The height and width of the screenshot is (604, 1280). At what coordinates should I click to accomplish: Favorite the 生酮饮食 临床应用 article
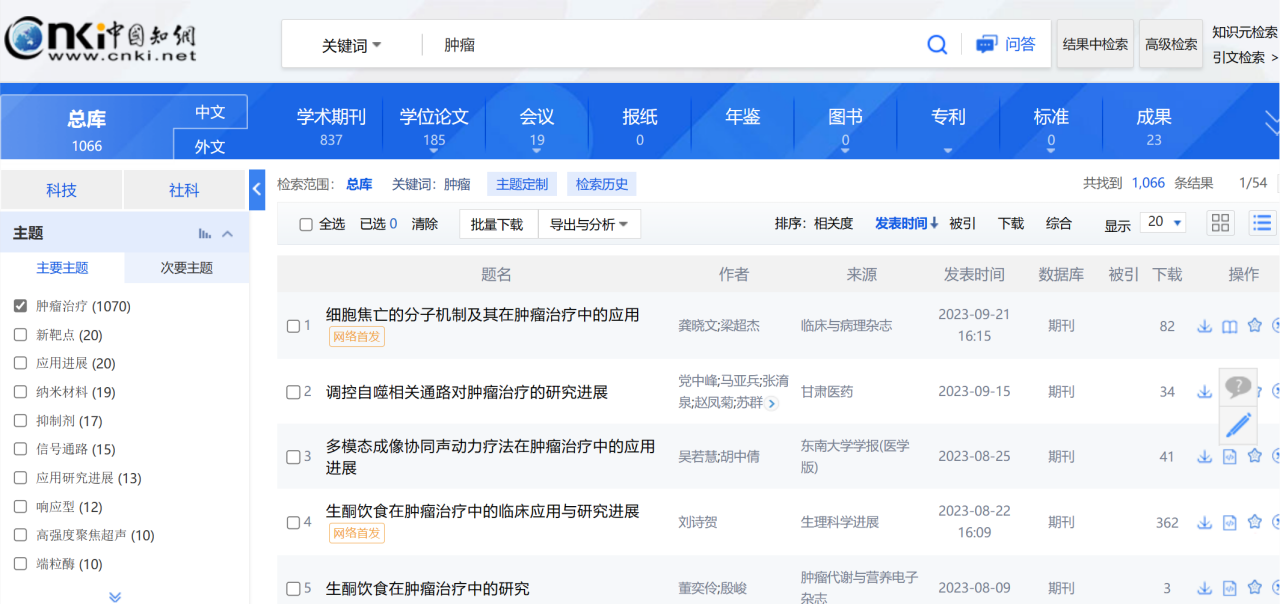1254,522
